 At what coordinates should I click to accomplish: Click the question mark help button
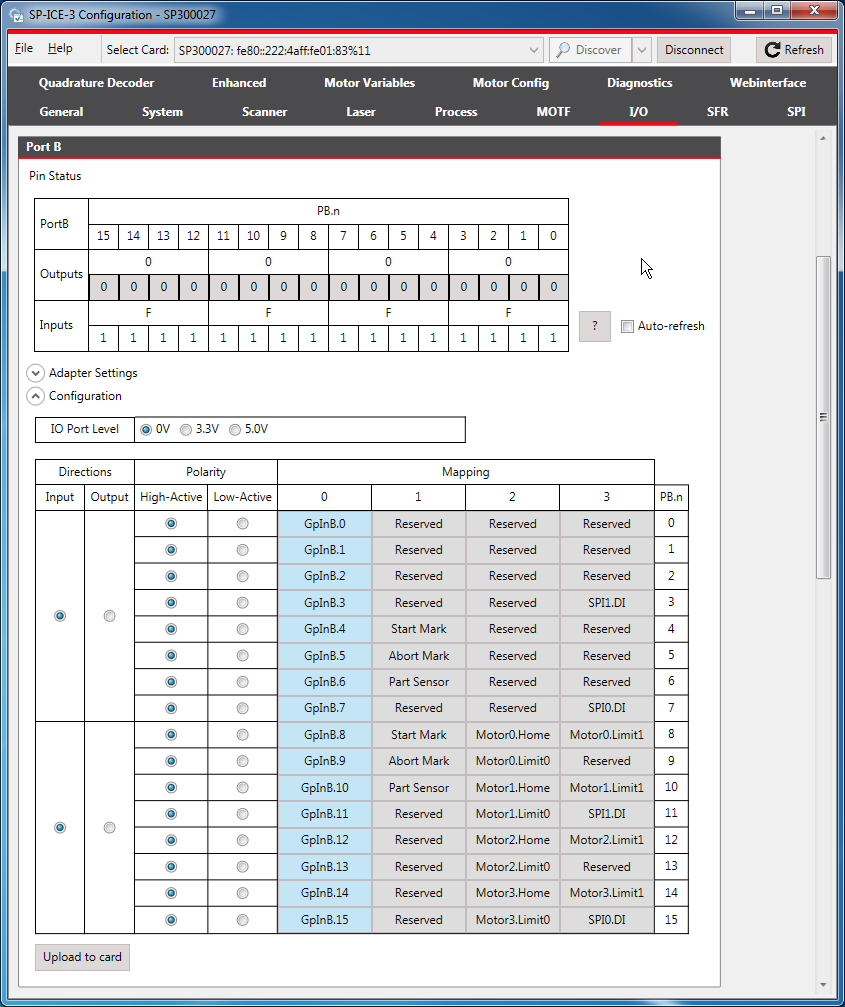595,326
